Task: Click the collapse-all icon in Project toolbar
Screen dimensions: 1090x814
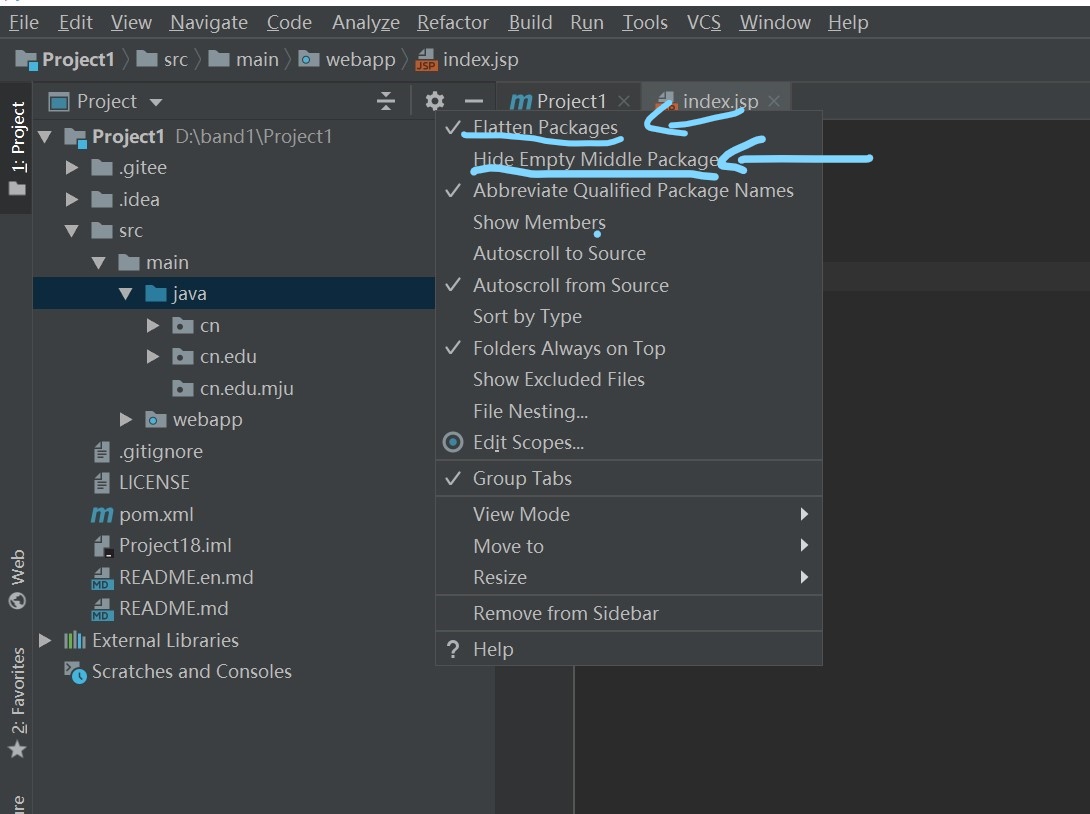Action: point(385,100)
